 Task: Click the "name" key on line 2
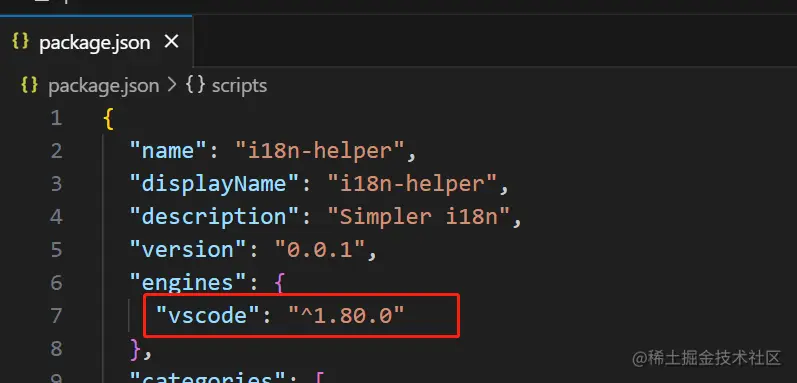pyautogui.click(x=169, y=151)
